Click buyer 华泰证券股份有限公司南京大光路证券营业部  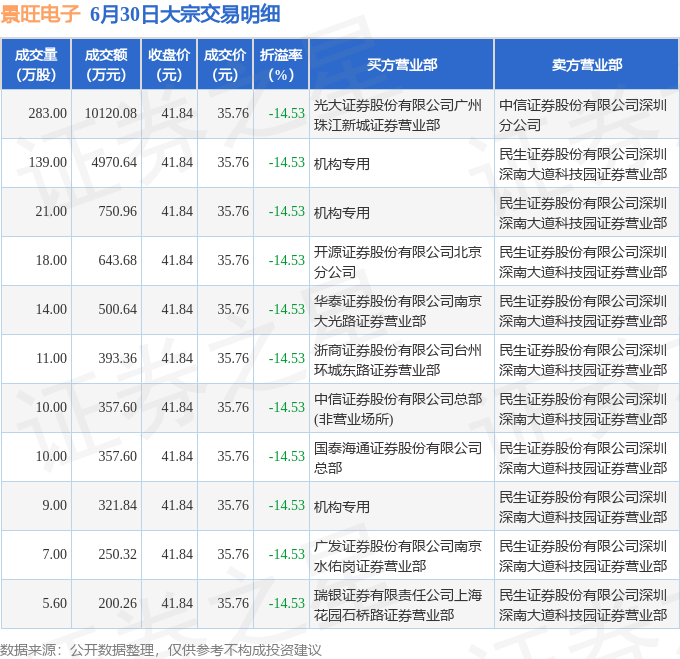pyautogui.click(x=398, y=311)
